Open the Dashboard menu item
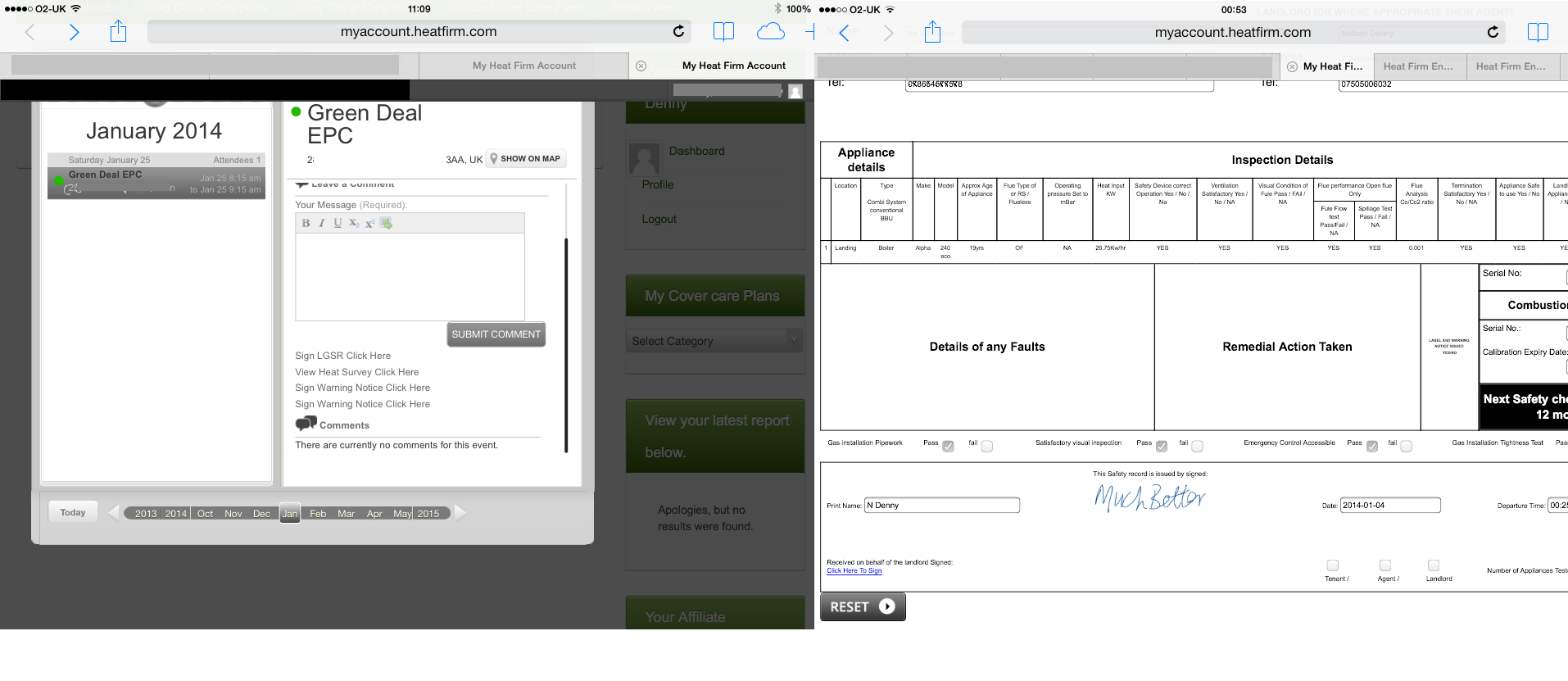Image resolution: width=1568 pixels, height=681 pixels. coord(696,152)
